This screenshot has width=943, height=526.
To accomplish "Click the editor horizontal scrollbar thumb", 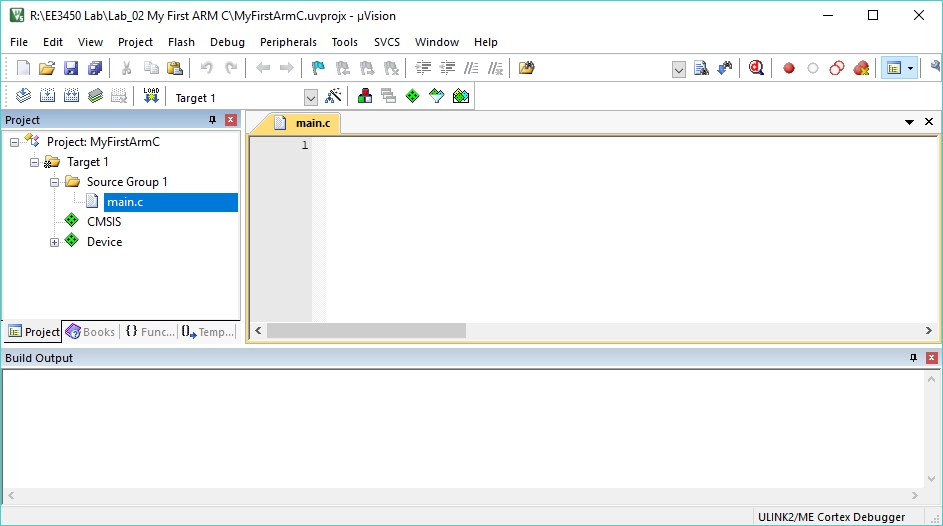I will [366, 330].
